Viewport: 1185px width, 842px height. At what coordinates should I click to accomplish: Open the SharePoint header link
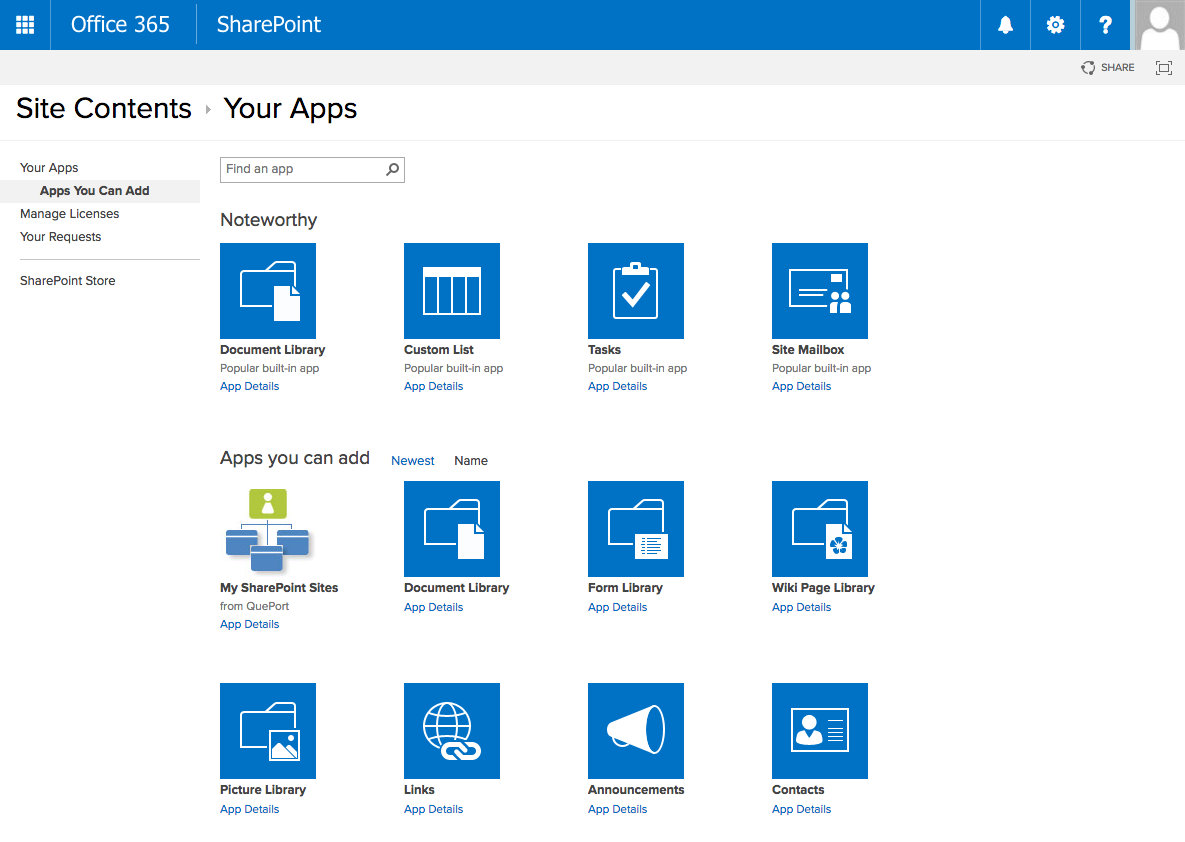tap(269, 25)
